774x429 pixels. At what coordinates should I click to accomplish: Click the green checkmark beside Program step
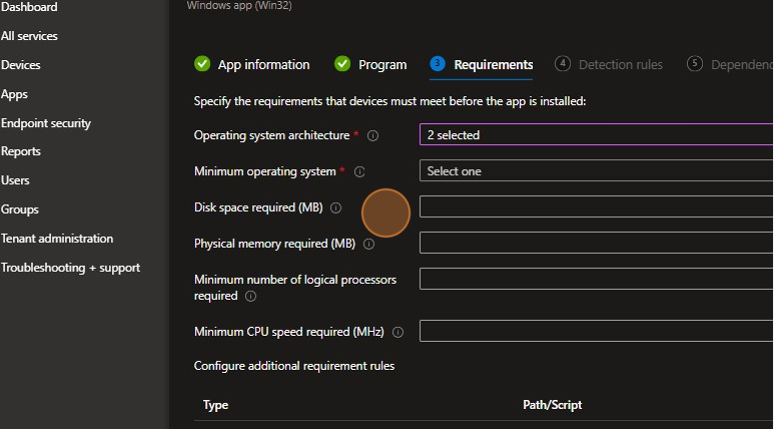point(343,64)
